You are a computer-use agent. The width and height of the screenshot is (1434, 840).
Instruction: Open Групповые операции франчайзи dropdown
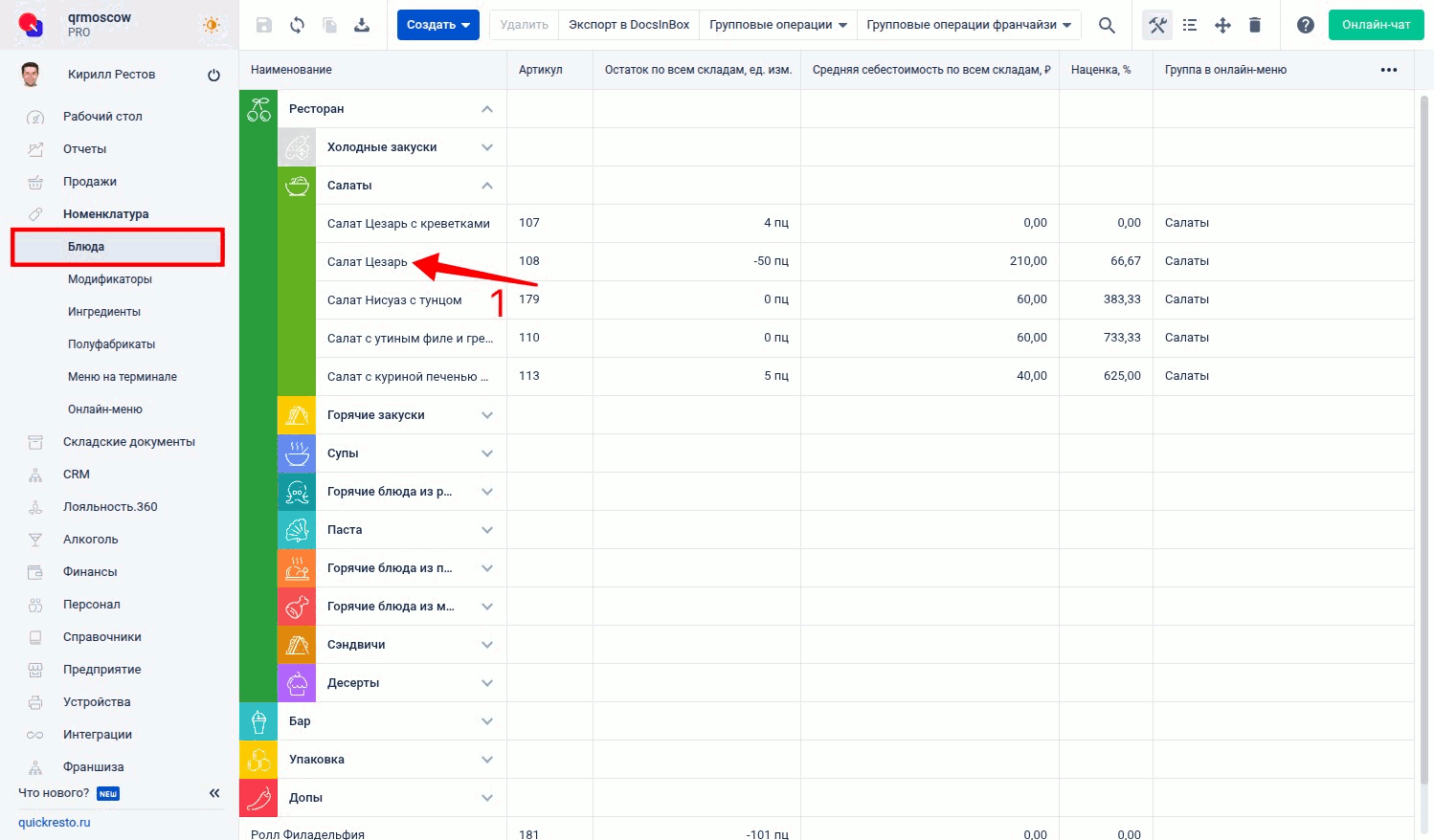point(969,25)
